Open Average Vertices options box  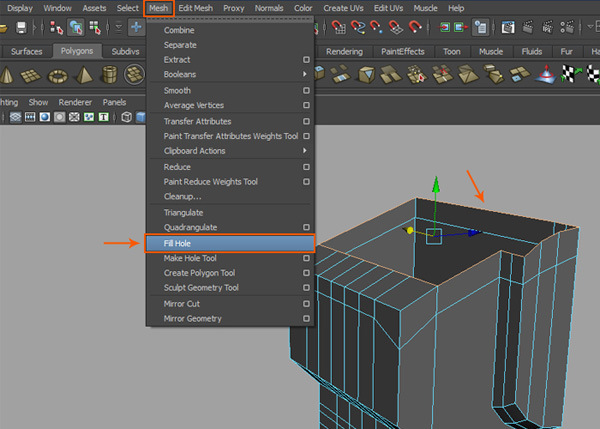(x=306, y=105)
